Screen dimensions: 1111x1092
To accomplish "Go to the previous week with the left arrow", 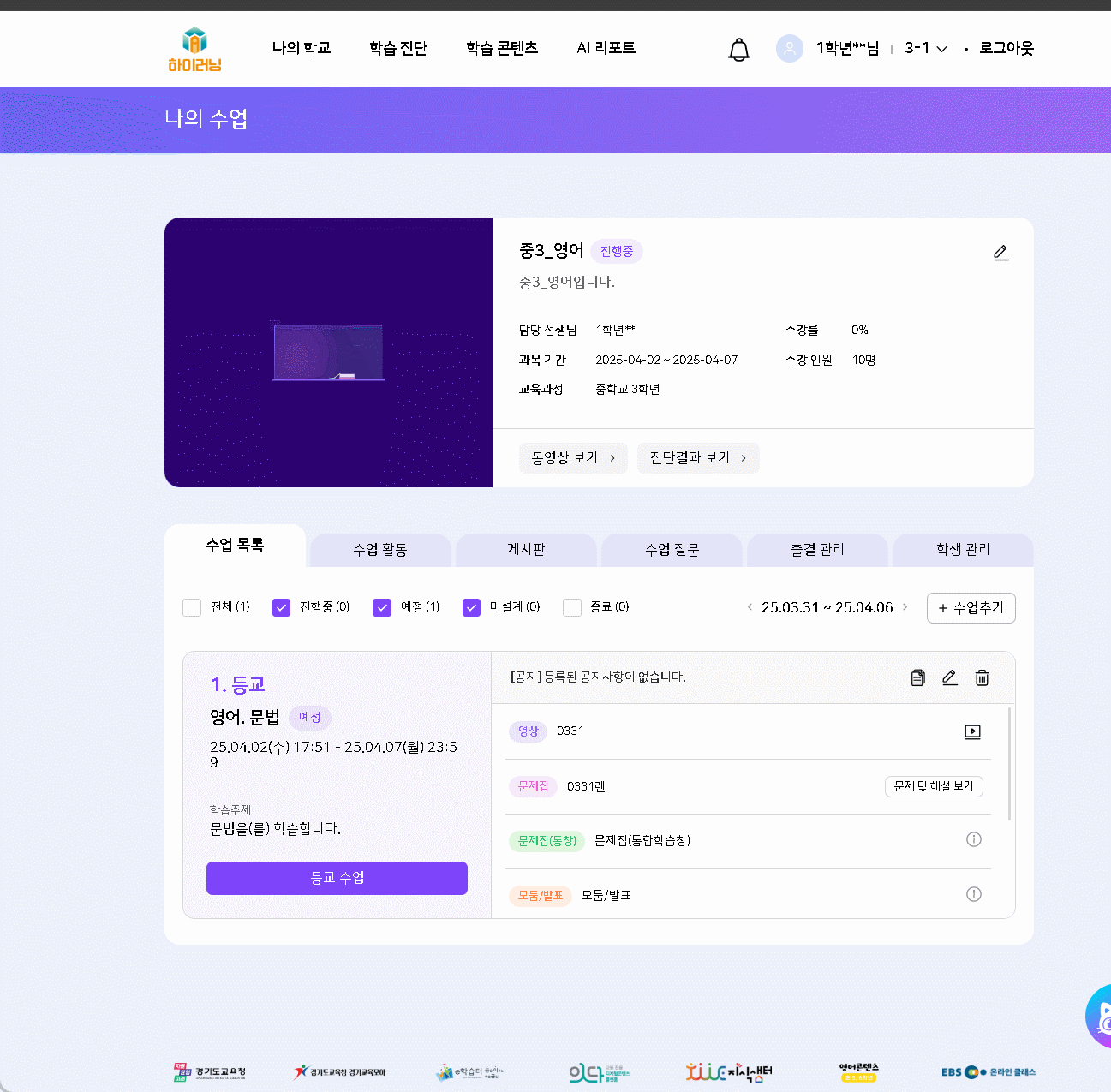I will pyautogui.click(x=750, y=607).
